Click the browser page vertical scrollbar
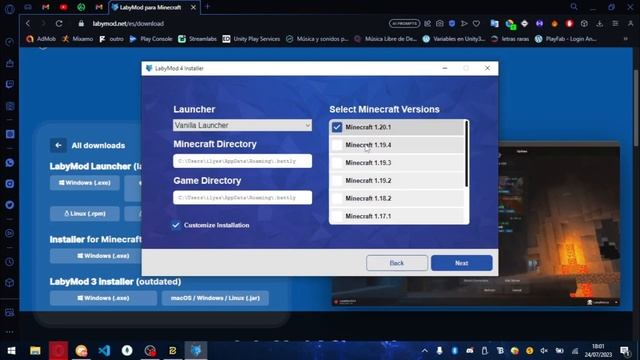 tap(636, 108)
